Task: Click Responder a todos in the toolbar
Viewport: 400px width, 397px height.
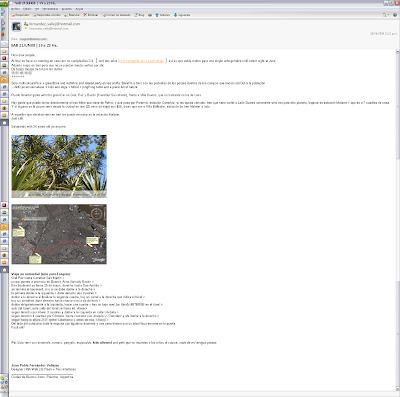Action: 47,15
